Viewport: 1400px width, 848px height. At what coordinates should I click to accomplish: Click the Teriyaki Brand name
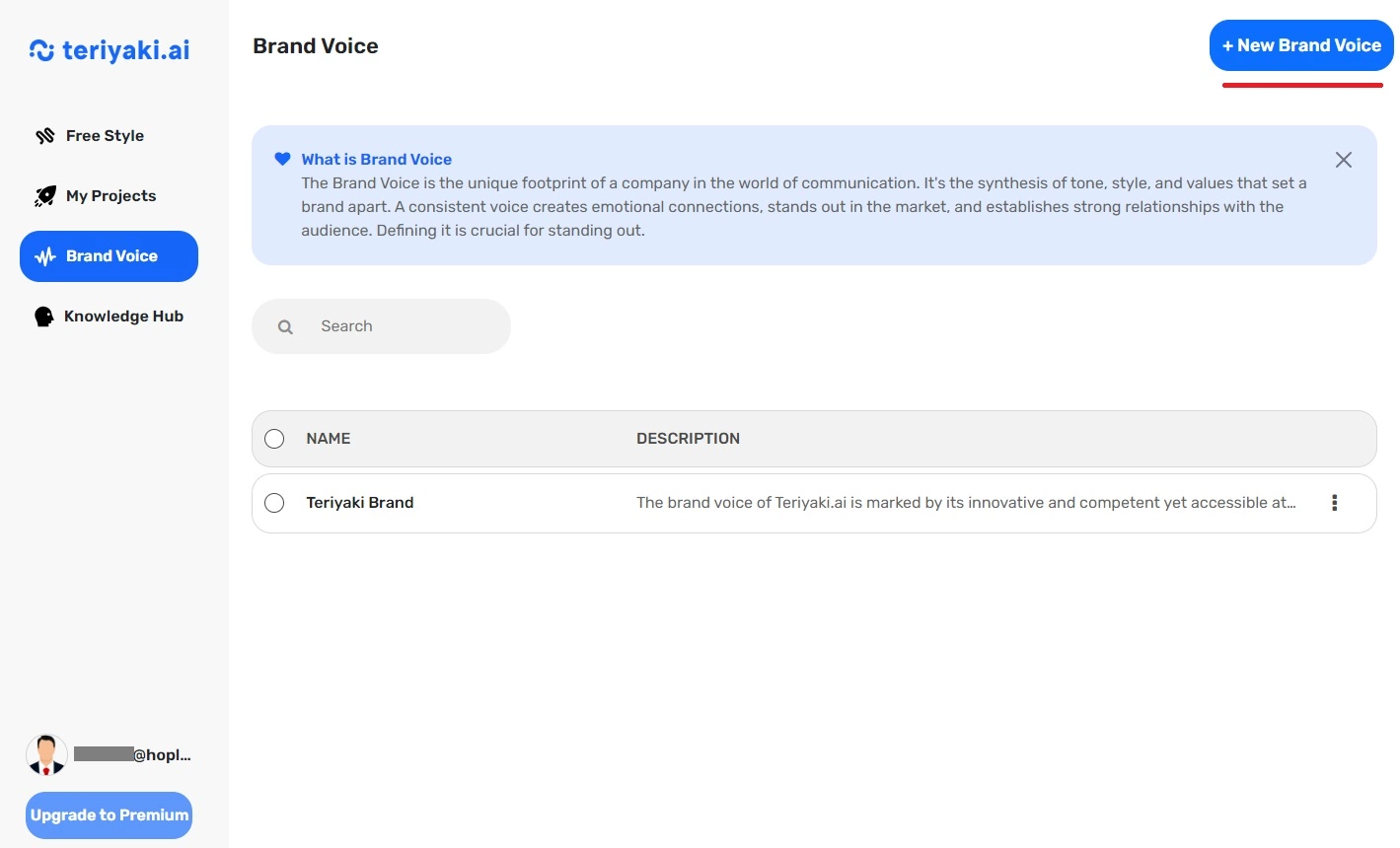click(360, 503)
